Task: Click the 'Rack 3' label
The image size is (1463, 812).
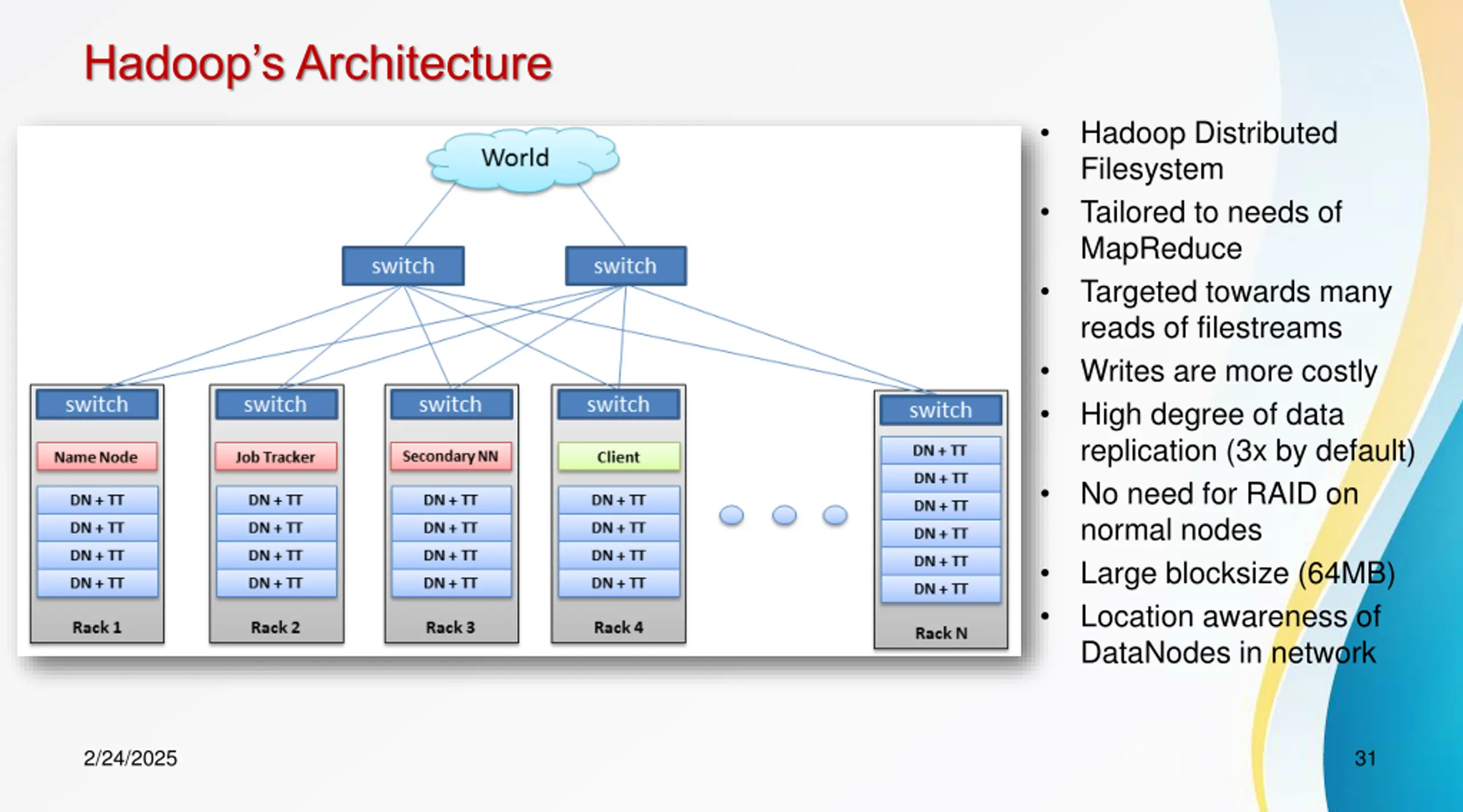Action: [x=451, y=627]
